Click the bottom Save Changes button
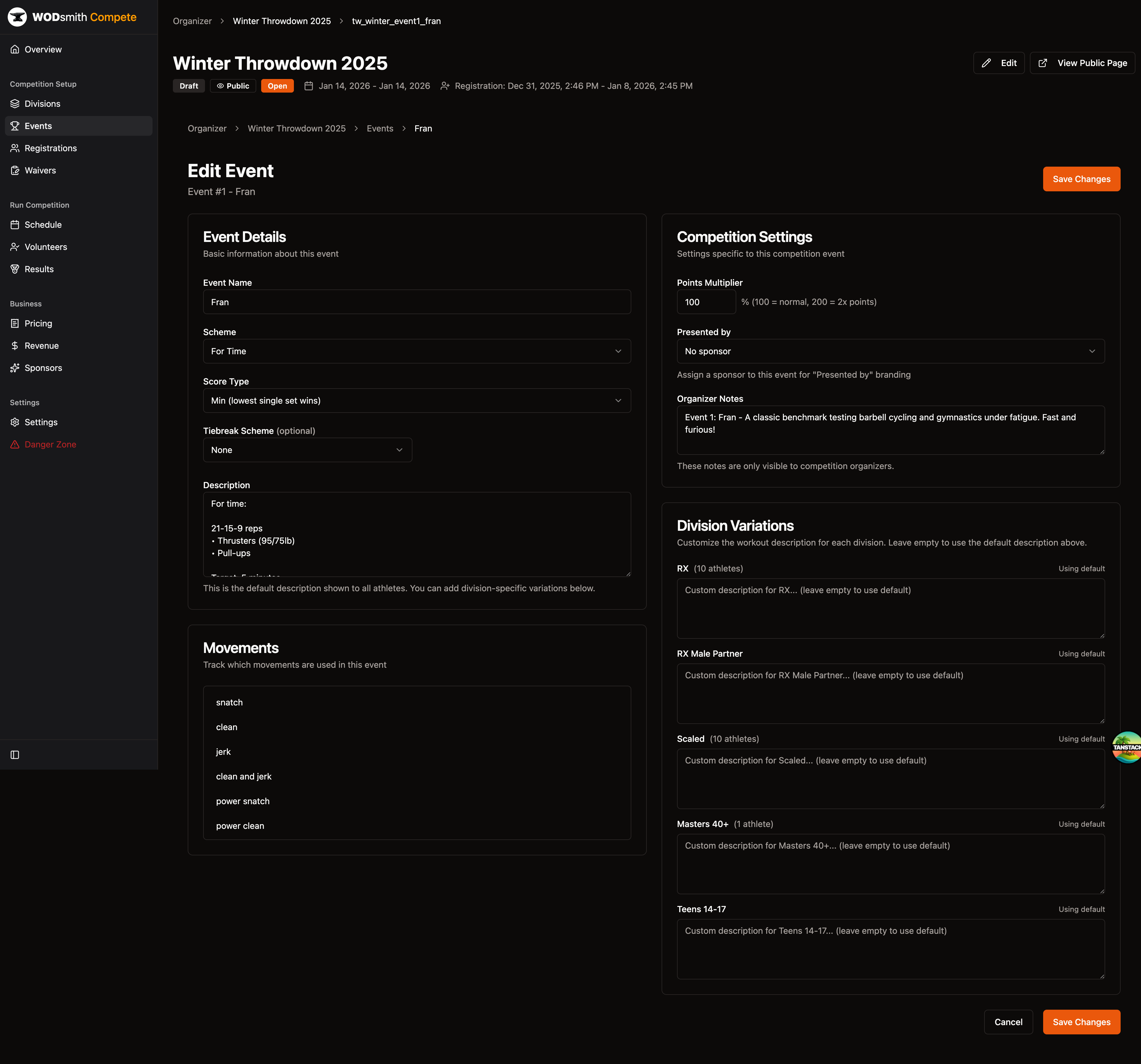This screenshot has height=1064, width=1141. click(x=1081, y=1022)
